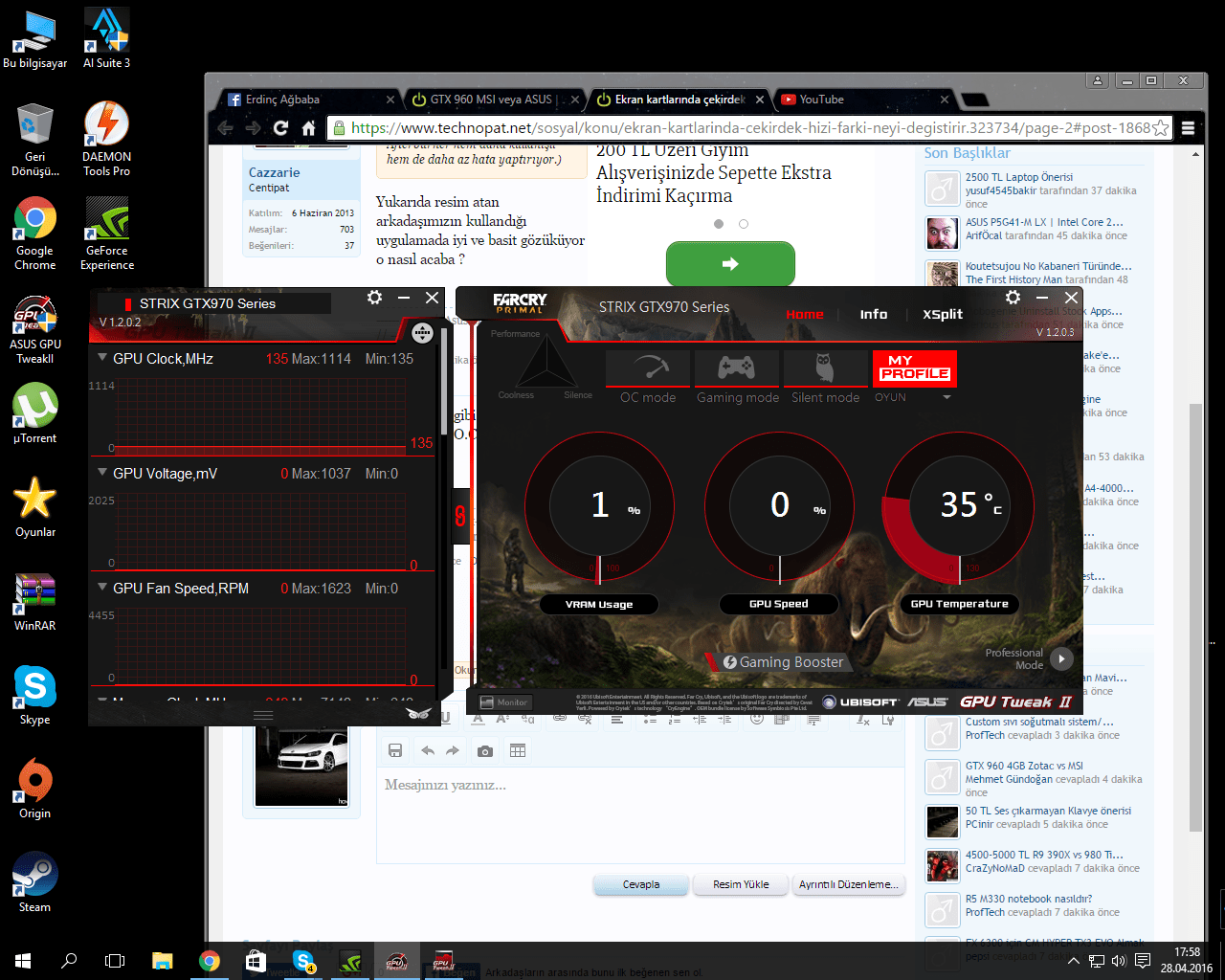The height and width of the screenshot is (980, 1225).
Task: Select the My Profile tile
Action: (914, 368)
